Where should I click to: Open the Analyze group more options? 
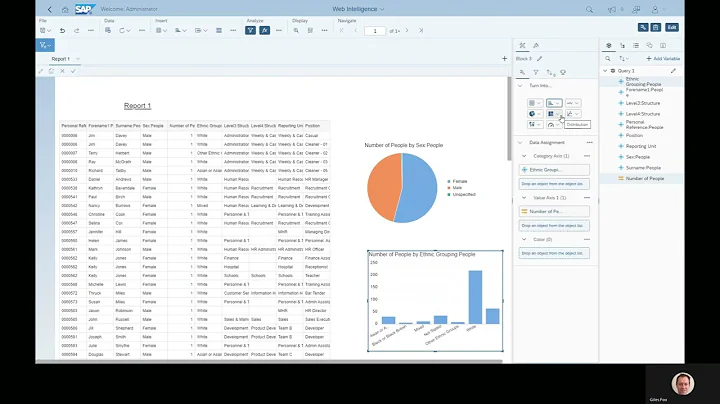point(279,30)
